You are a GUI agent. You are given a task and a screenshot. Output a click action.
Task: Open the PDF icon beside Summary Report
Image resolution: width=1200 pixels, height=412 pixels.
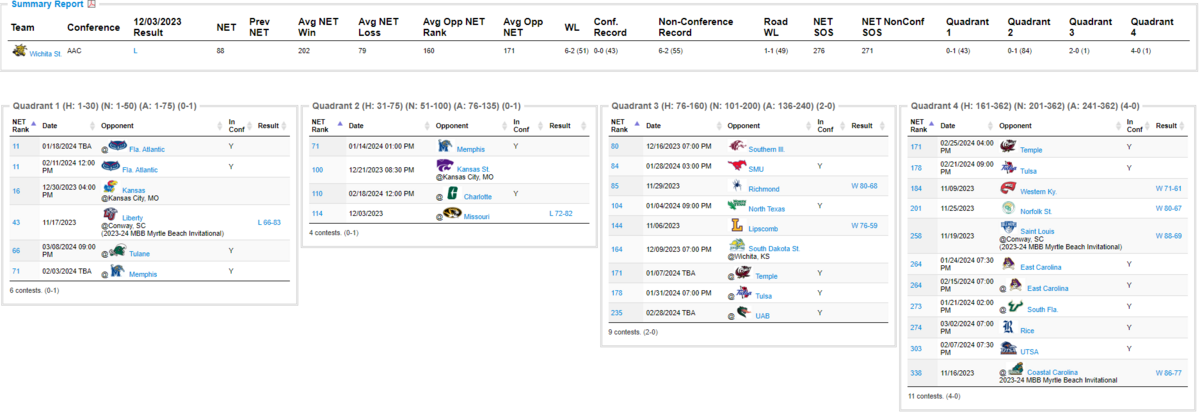point(91,4)
